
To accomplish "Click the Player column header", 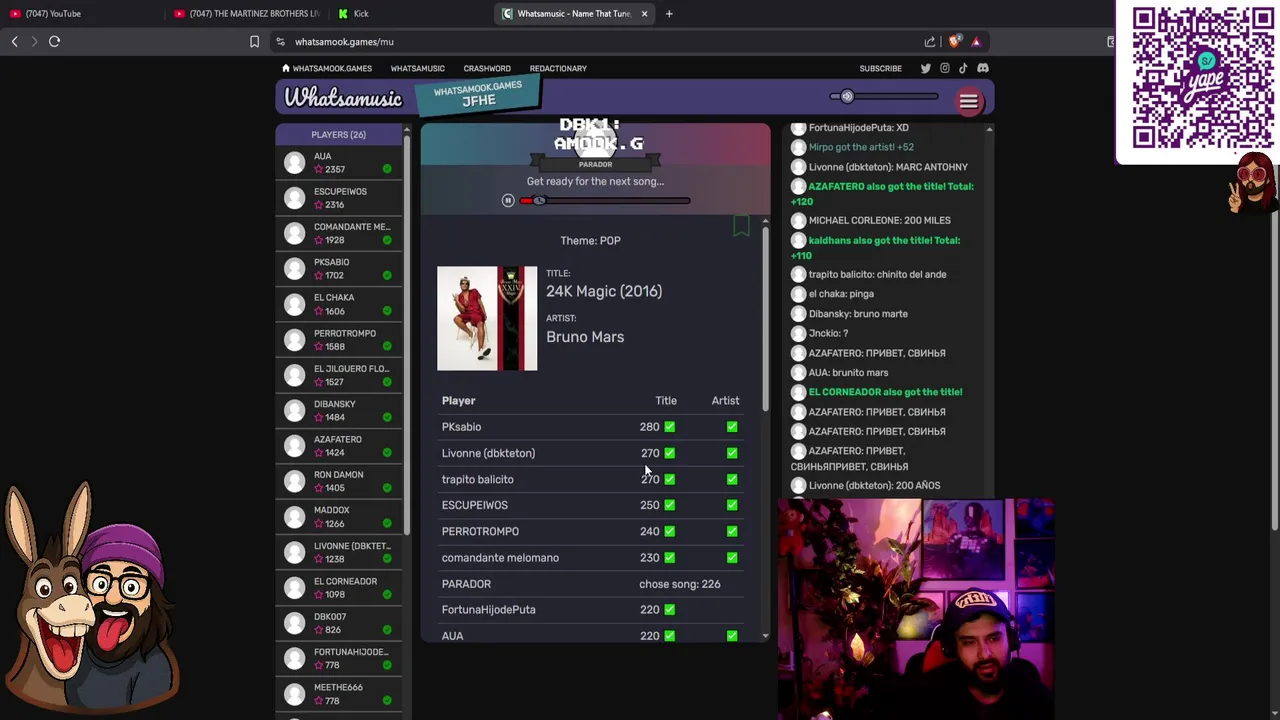I will pyautogui.click(x=459, y=401).
